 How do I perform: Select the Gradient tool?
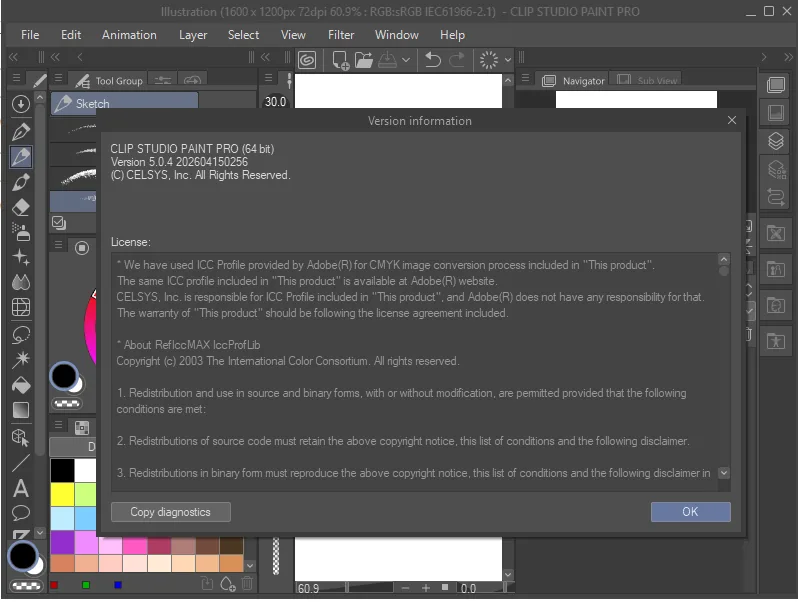(x=21, y=410)
